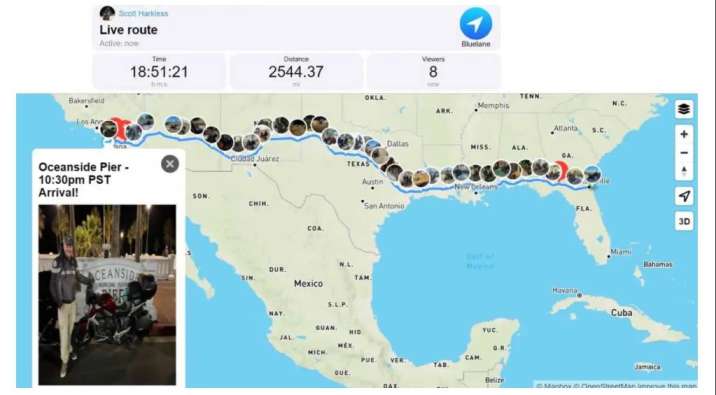Click the Viewers count card
Image resolution: width=716 pixels, height=395 pixels.
433,71
